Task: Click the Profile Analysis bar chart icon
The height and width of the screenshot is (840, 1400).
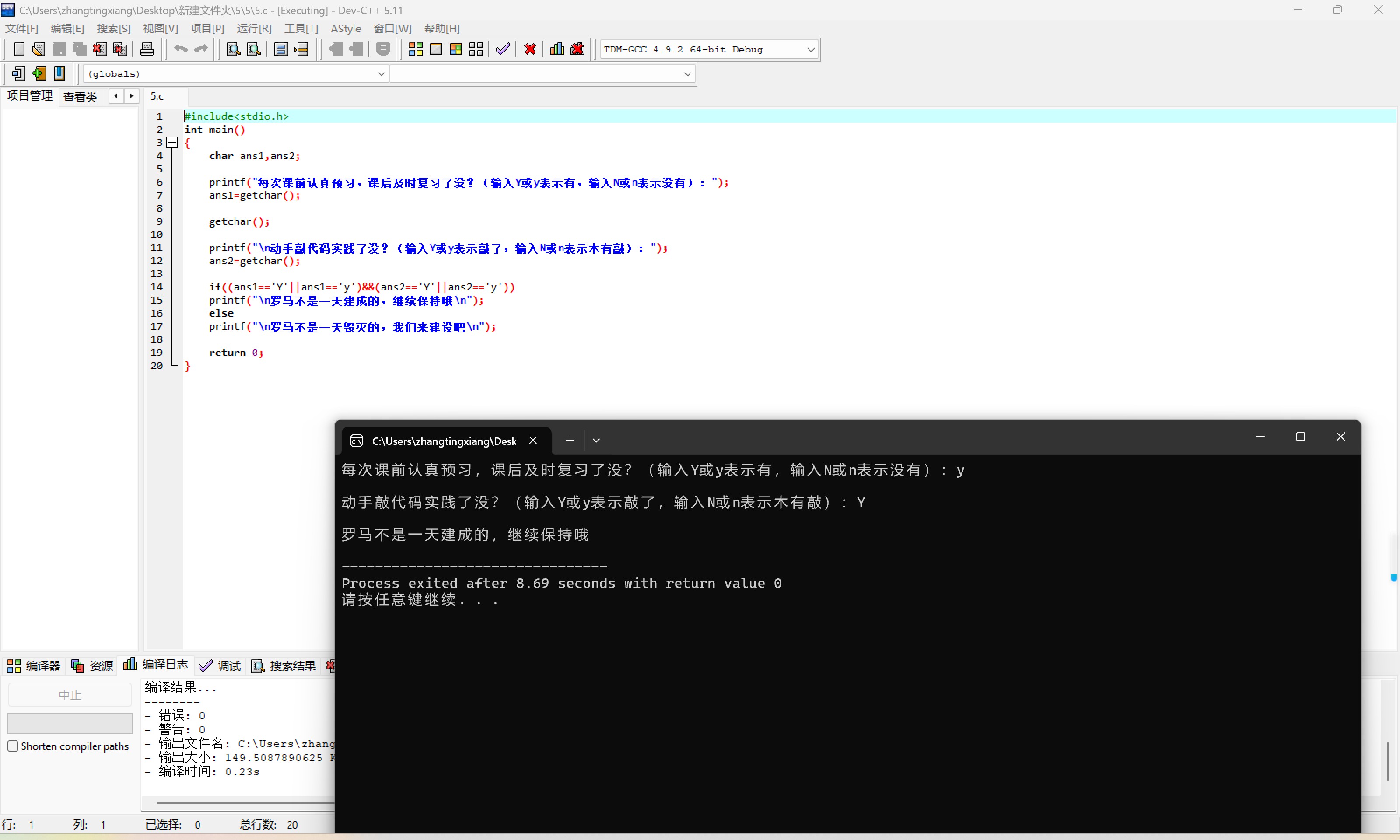Action: [x=557, y=49]
